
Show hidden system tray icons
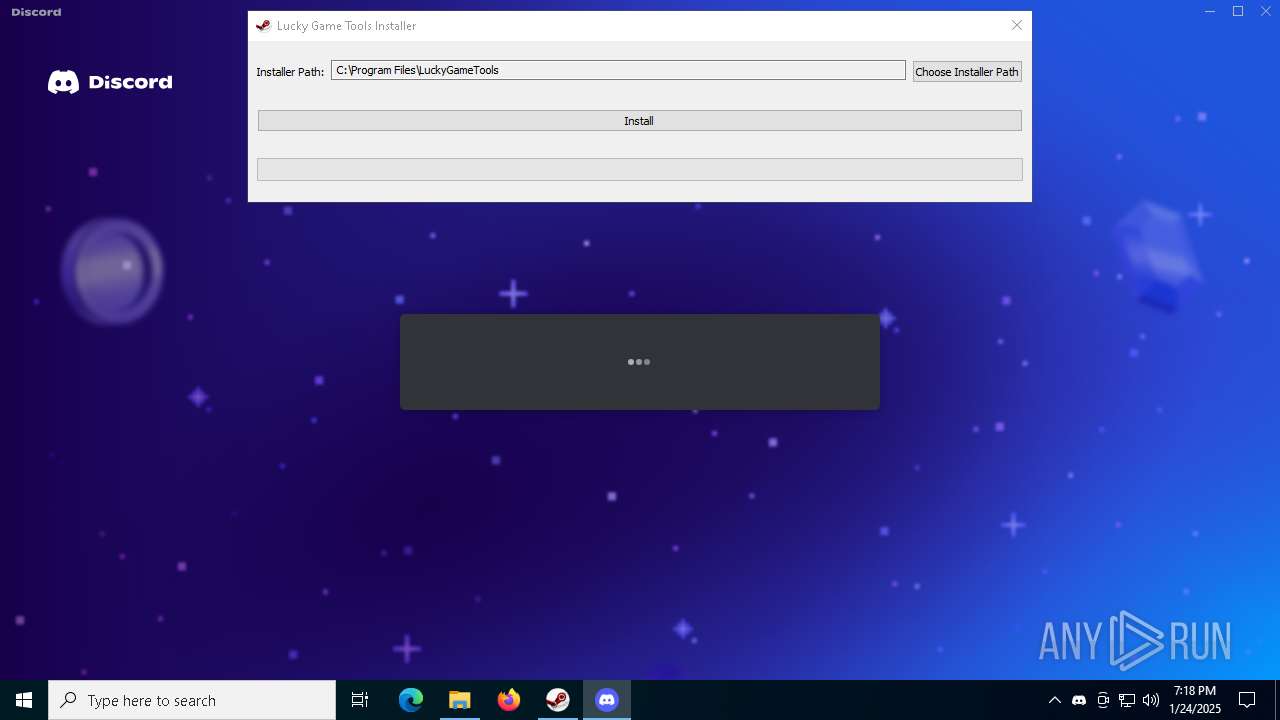tap(1054, 700)
